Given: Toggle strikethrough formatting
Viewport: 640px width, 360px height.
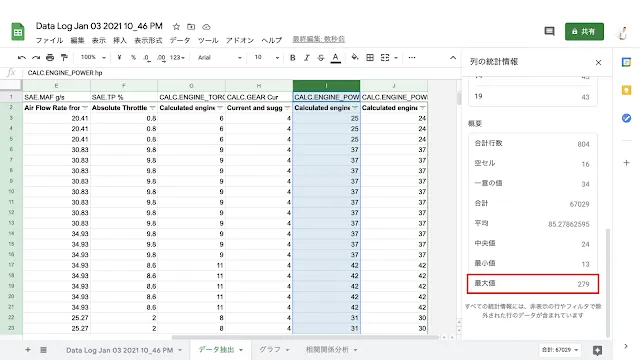Looking at the screenshot, I should point(321,58).
